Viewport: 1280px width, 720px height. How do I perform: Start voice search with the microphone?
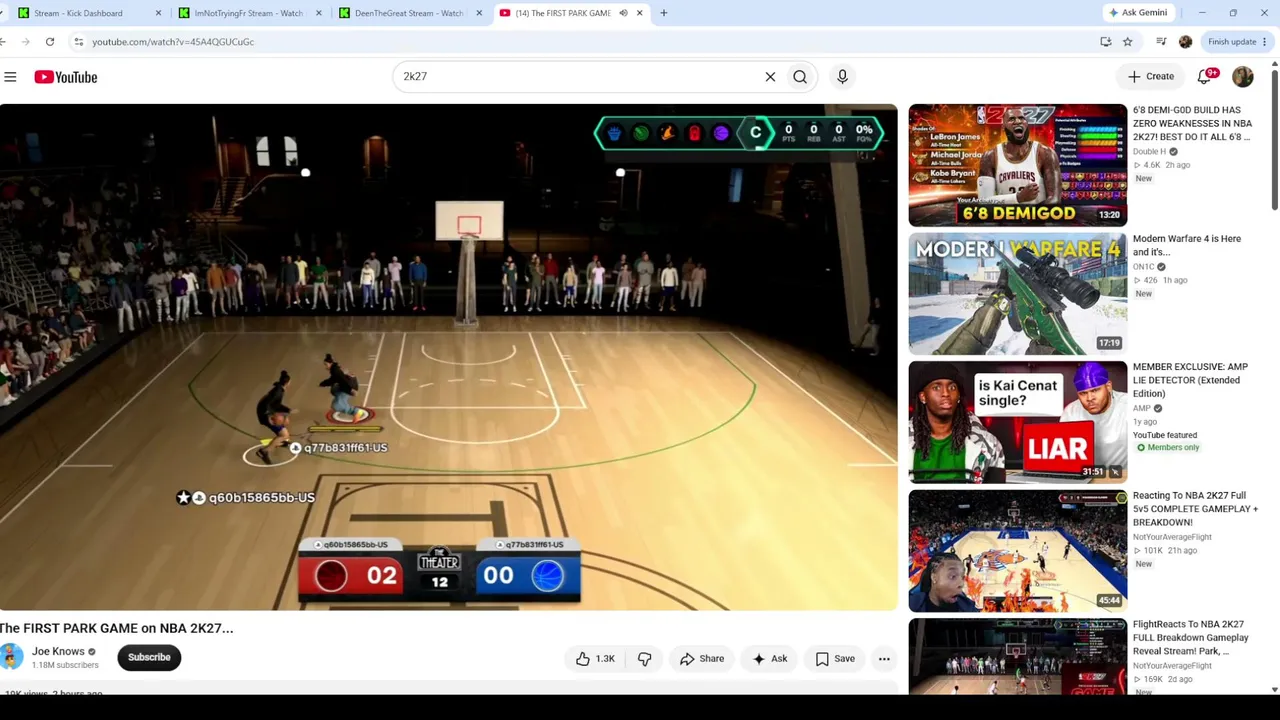coord(842,77)
